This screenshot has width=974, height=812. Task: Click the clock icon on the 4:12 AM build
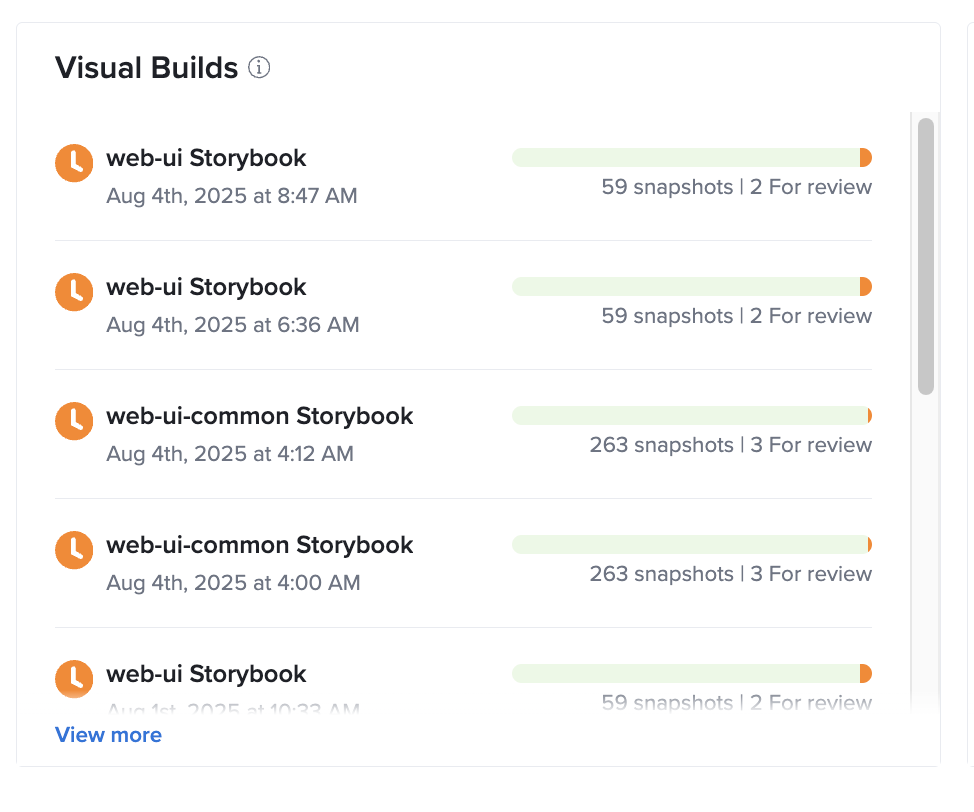(x=73, y=421)
